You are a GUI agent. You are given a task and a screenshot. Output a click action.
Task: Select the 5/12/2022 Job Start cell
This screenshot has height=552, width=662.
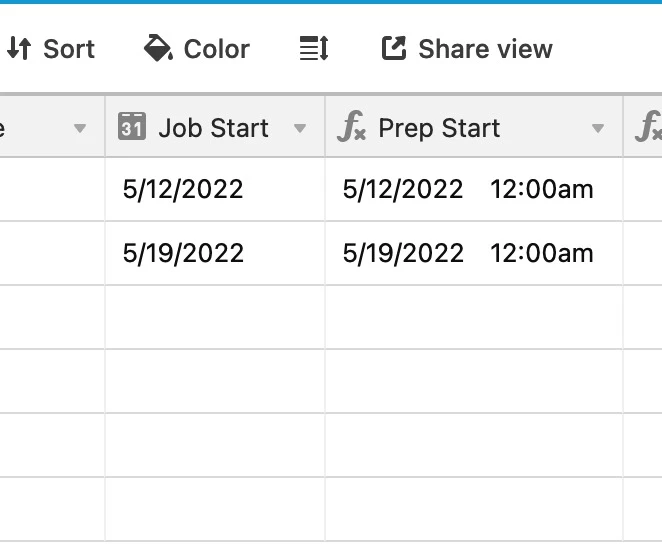pos(214,189)
